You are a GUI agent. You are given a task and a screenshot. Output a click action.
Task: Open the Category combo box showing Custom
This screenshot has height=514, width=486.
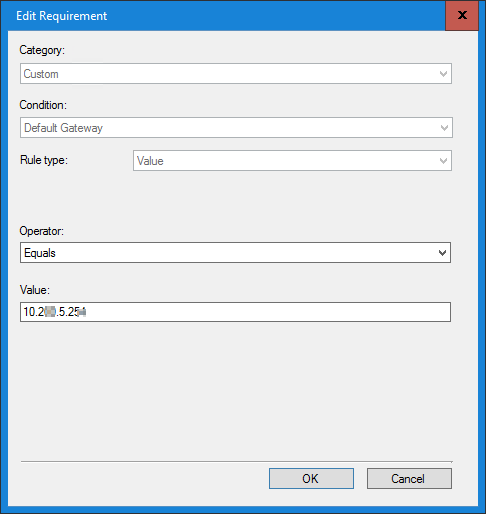point(236,74)
